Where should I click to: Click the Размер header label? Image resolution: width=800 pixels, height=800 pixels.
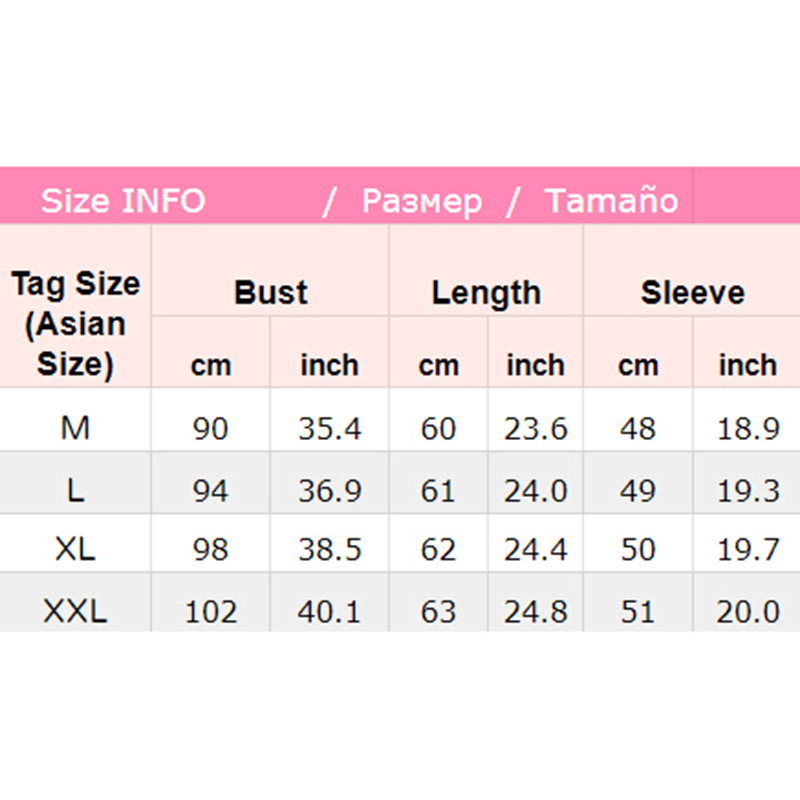[x=421, y=201]
